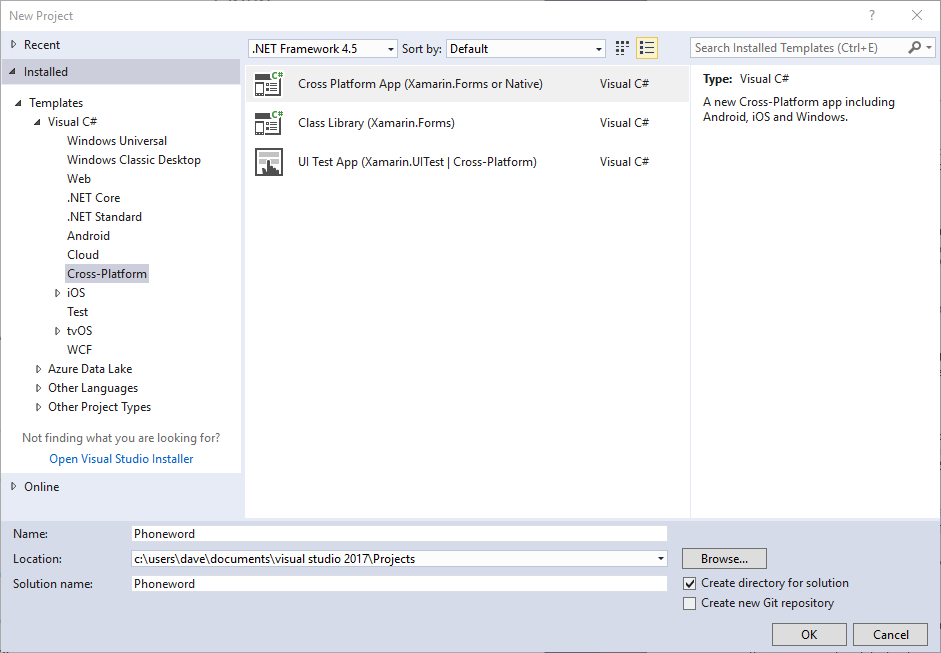Click the search magnifier icon
The width and height of the screenshot is (941, 653).
tap(915, 48)
